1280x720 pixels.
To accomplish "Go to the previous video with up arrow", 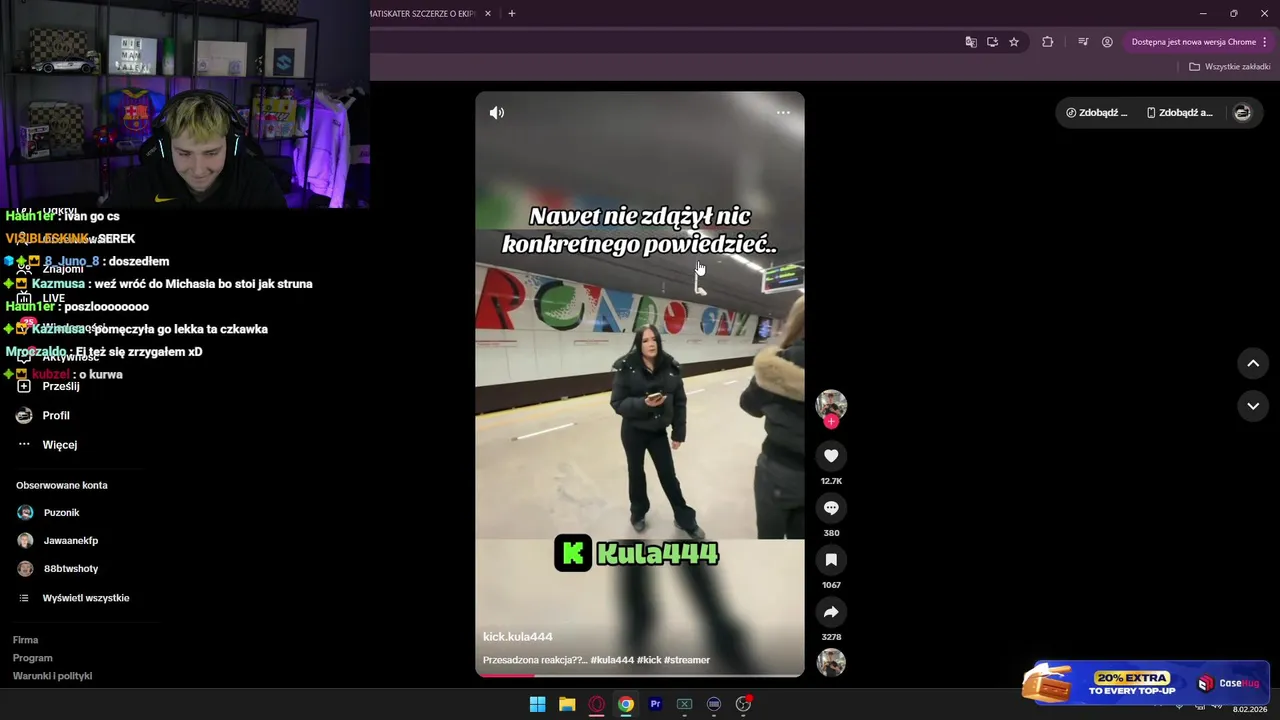I will pos(1253,364).
